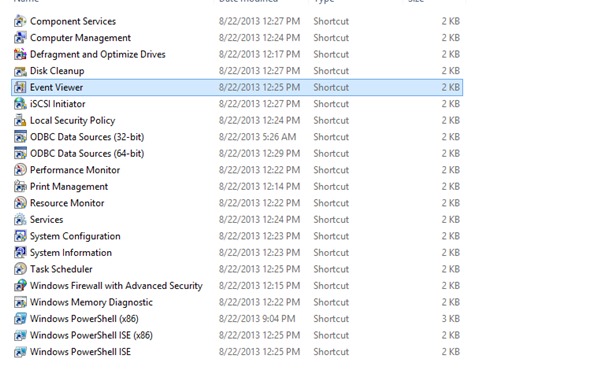Viewport: 600px width, 388px height.
Task: Select the Task Scheduler name text
Action: click(x=61, y=269)
